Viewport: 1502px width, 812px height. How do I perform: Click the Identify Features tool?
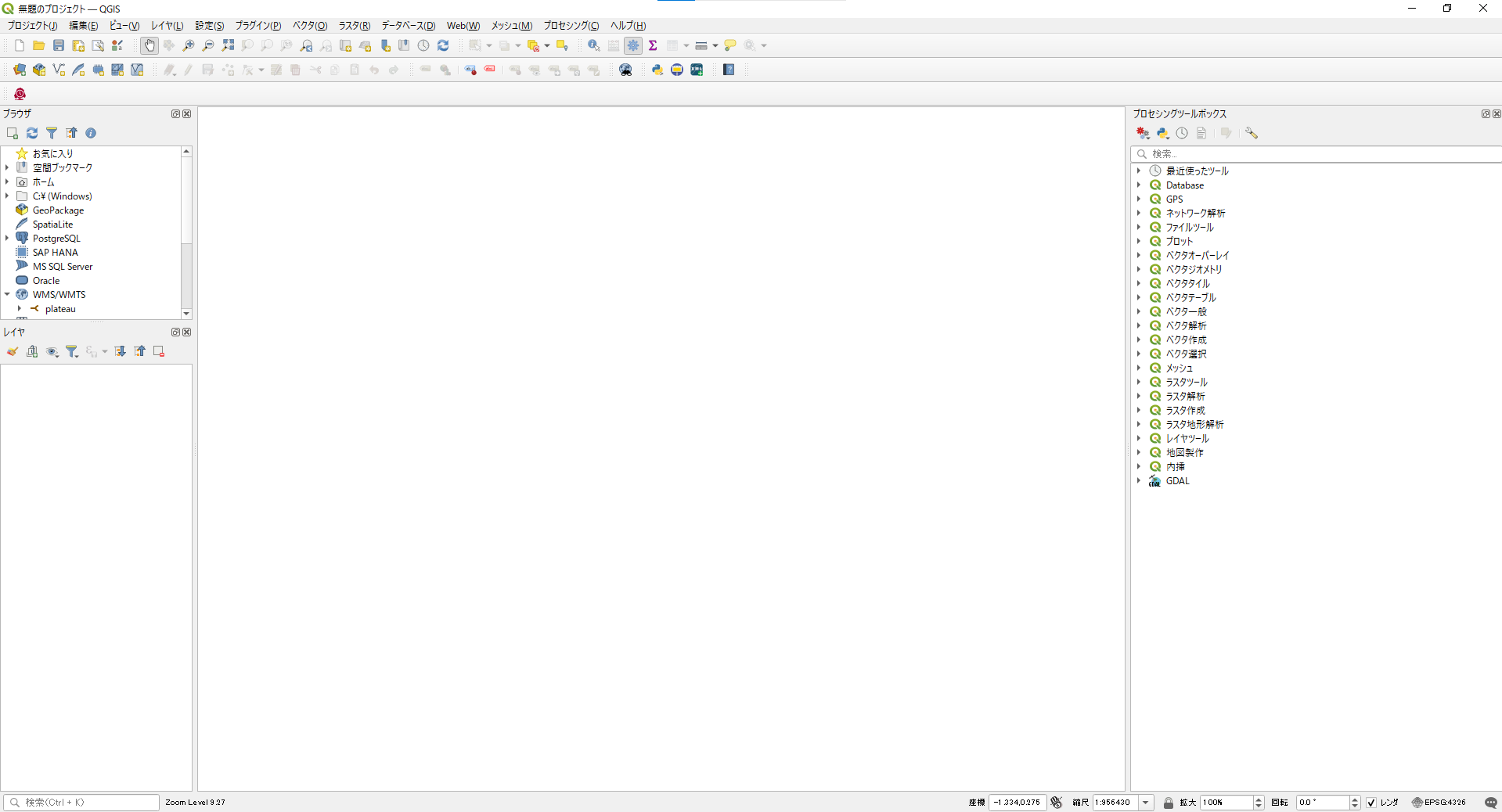click(593, 46)
